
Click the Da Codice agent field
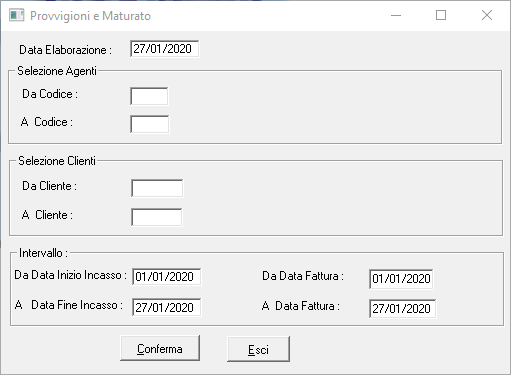[149, 96]
